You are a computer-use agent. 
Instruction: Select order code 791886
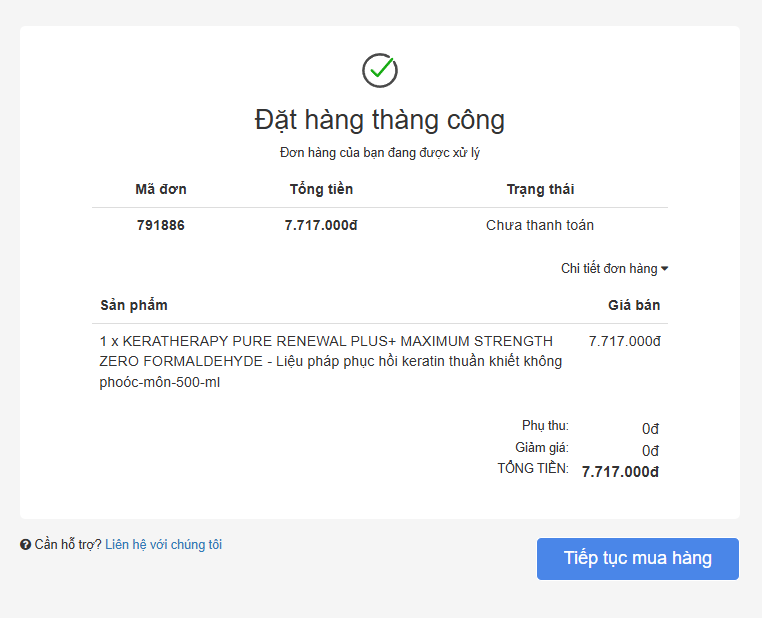coord(161,225)
